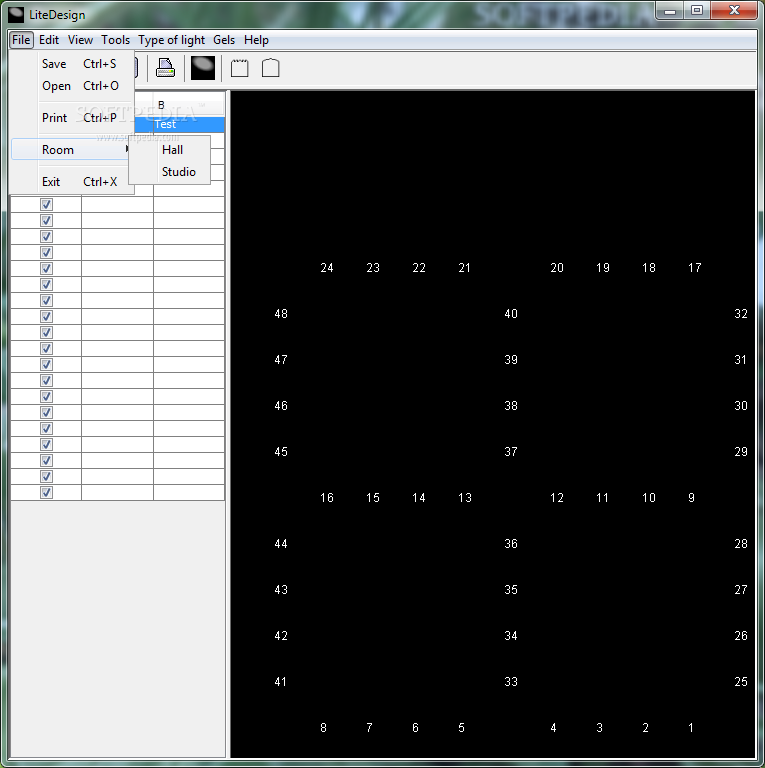Open the Tools menu
Screen dimensions: 765x768
coord(116,40)
